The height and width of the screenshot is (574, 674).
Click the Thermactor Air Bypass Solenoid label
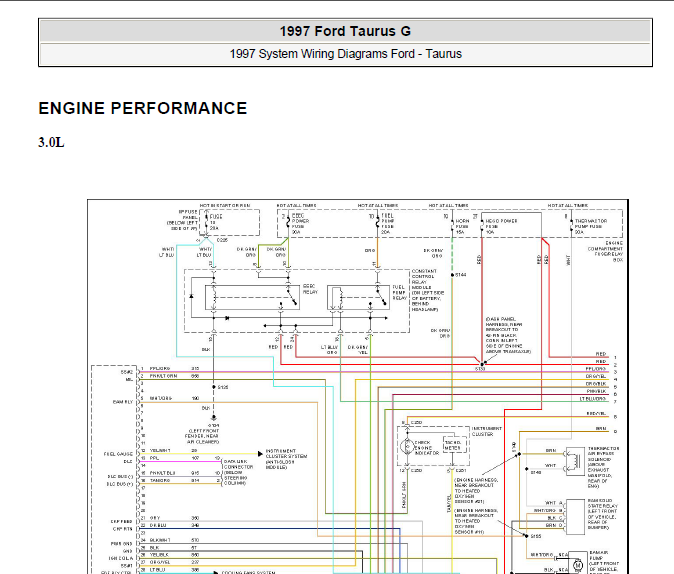[603, 467]
